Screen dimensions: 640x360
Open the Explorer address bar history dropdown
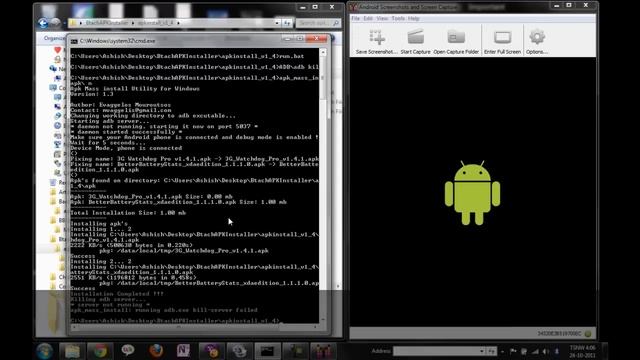[277, 23]
